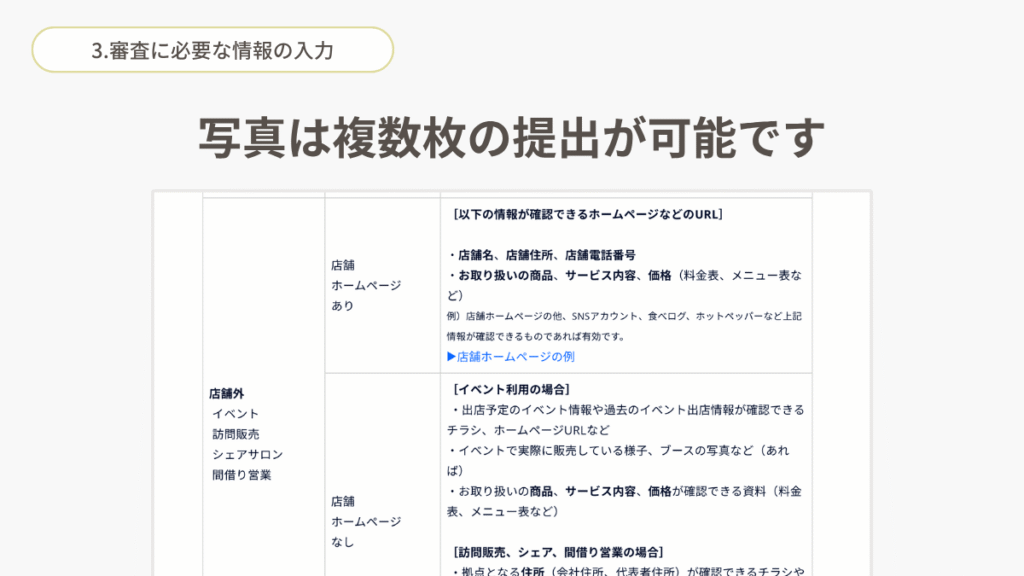Click the ホームページなどのURL bracketed header
The image size is (1024, 576).
[587, 214]
